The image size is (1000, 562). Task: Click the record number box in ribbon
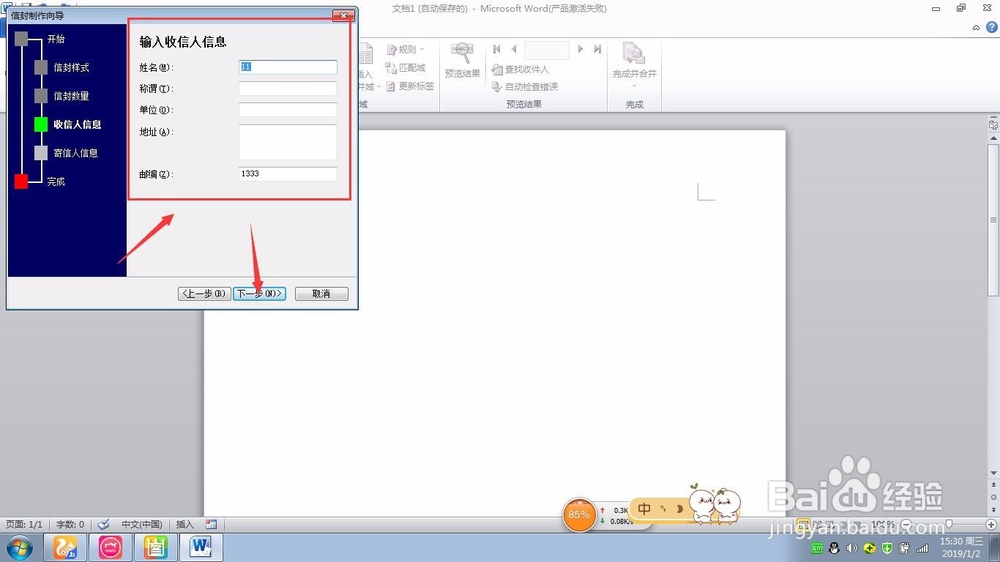(547, 49)
